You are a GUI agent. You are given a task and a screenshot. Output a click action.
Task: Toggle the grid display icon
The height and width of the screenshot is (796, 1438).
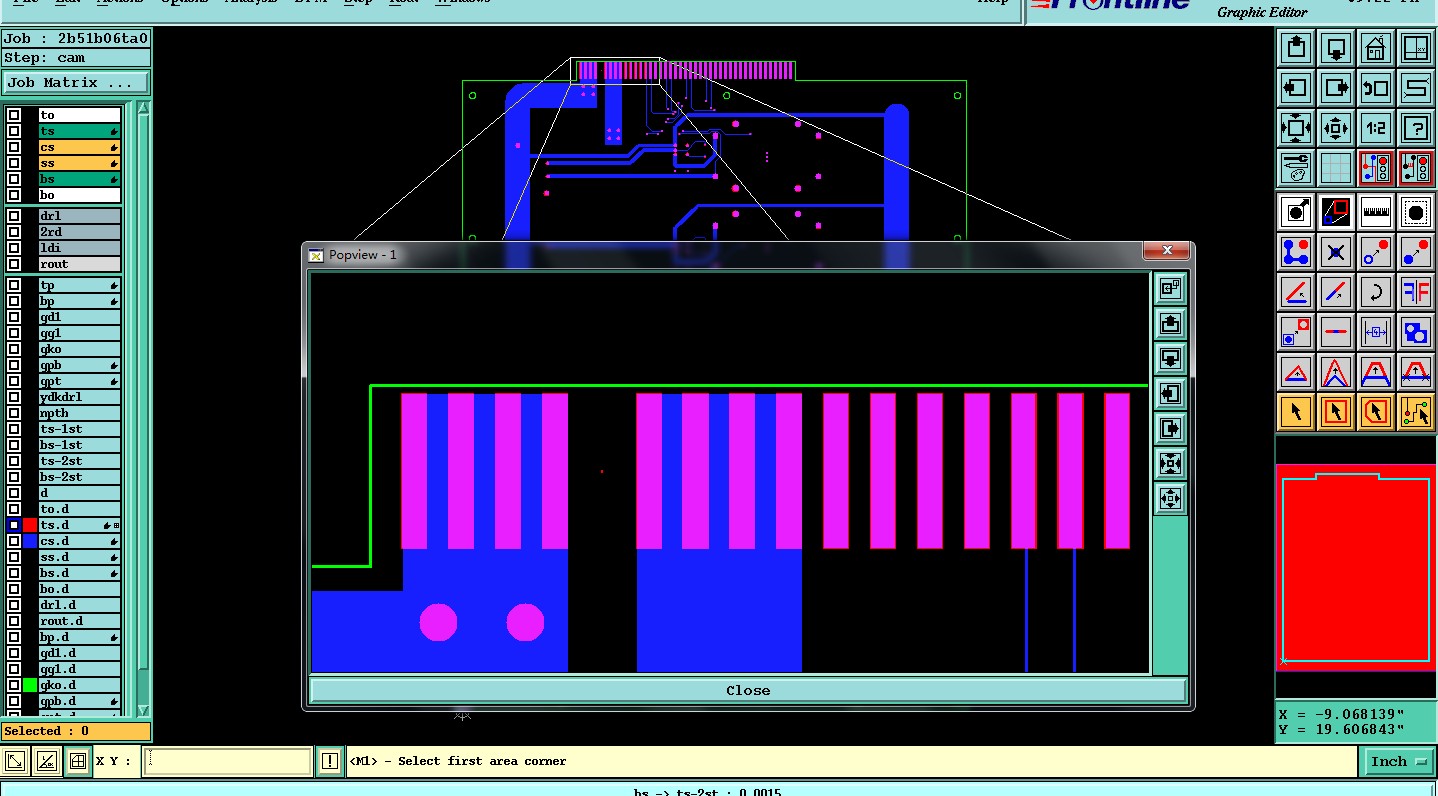click(x=1336, y=168)
